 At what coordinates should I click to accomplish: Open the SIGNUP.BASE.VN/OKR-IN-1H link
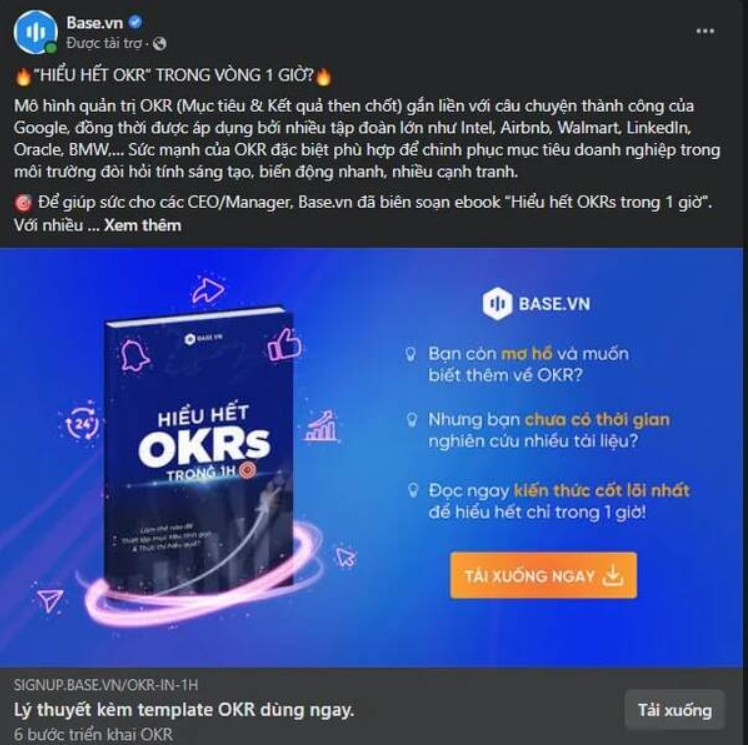coord(106,685)
